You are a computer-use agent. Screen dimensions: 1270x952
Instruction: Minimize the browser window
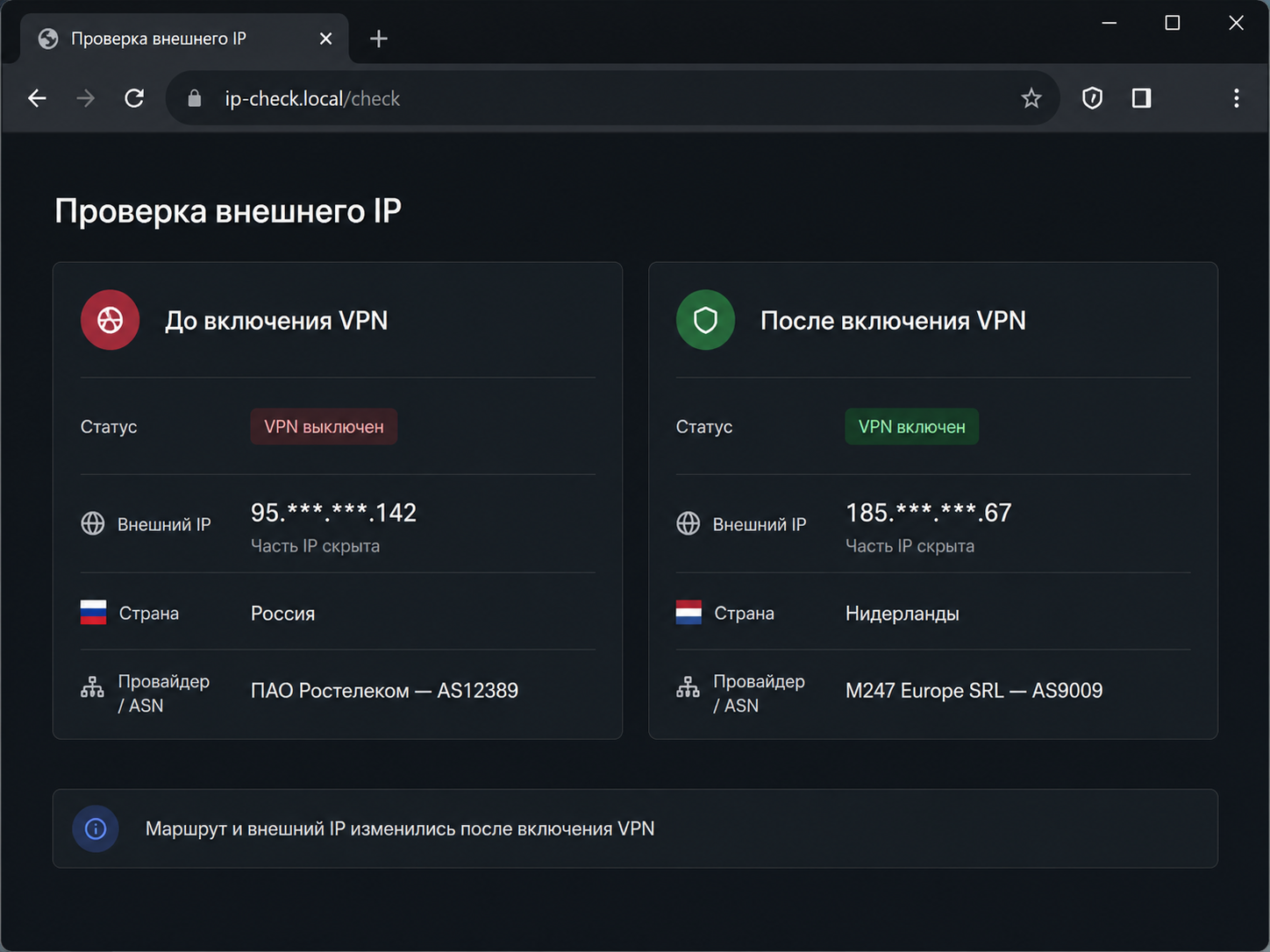click(1109, 23)
